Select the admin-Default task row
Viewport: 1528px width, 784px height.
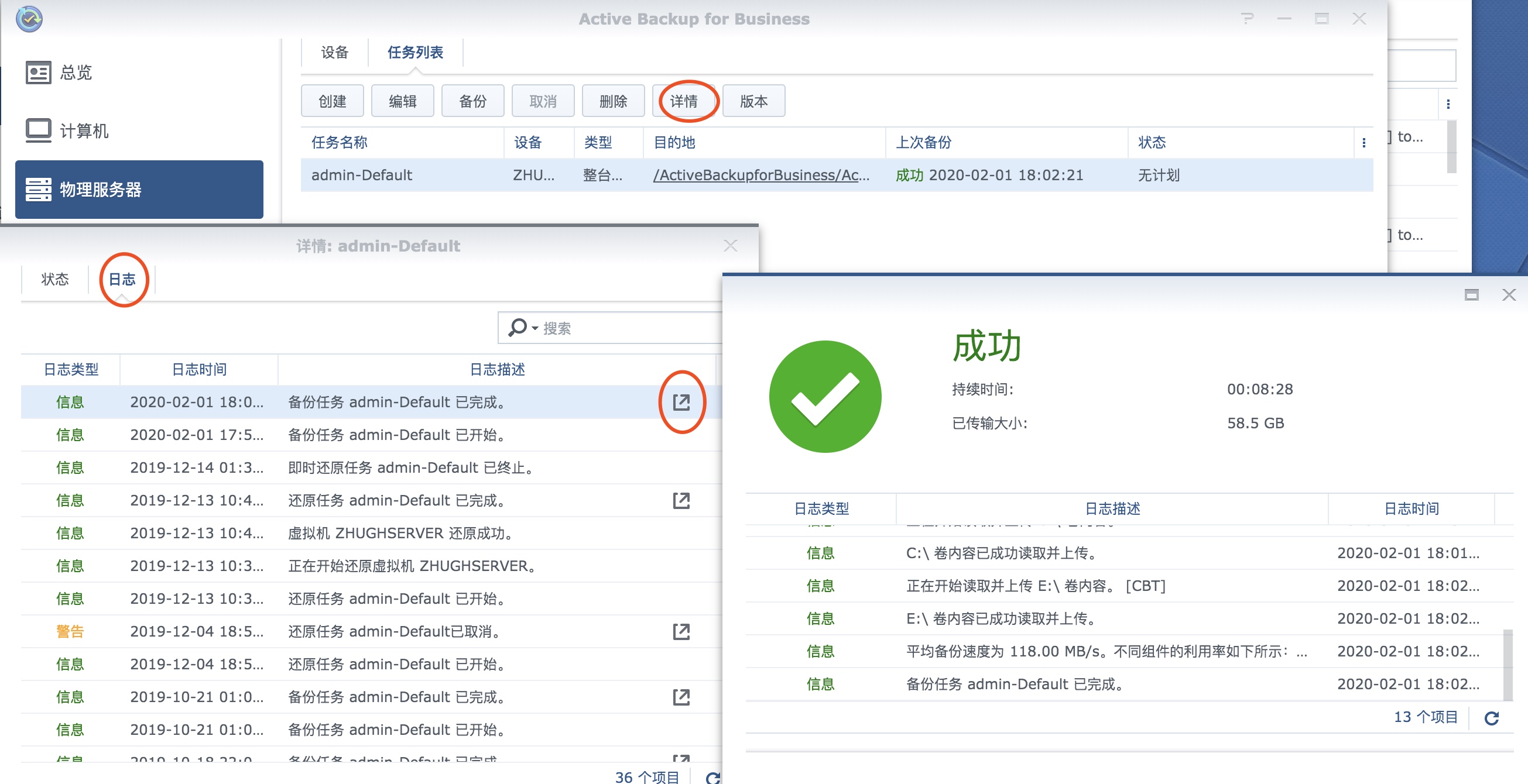pos(837,176)
